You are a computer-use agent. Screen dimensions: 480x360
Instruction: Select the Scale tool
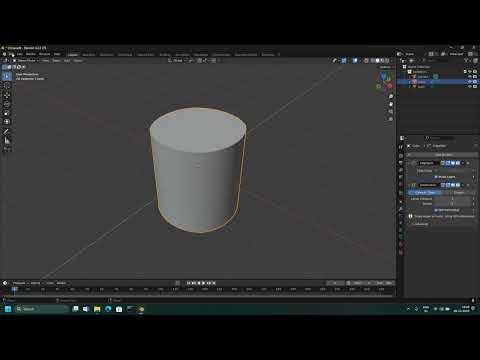[7, 113]
